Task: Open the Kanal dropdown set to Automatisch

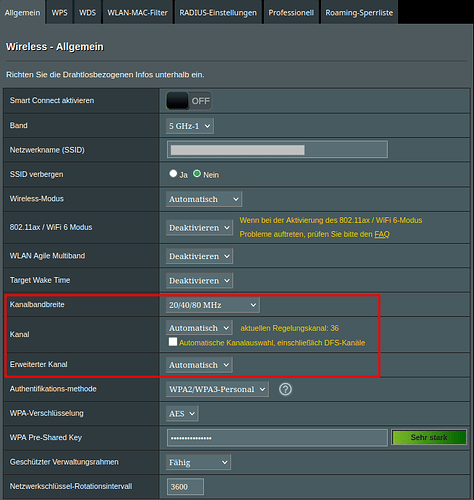Action: (x=199, y=328)
